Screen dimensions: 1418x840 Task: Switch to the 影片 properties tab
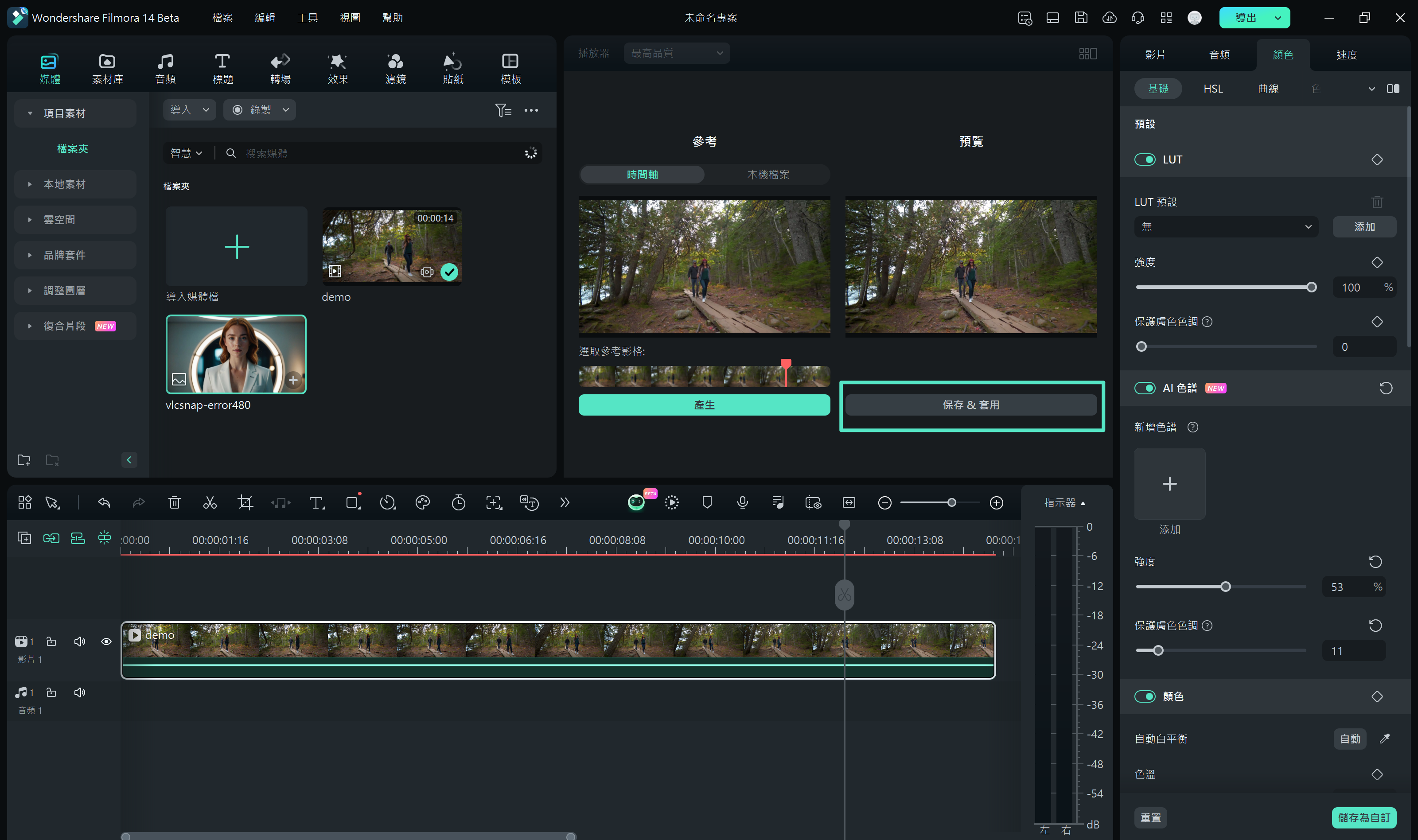click(x=1155, y=55)
